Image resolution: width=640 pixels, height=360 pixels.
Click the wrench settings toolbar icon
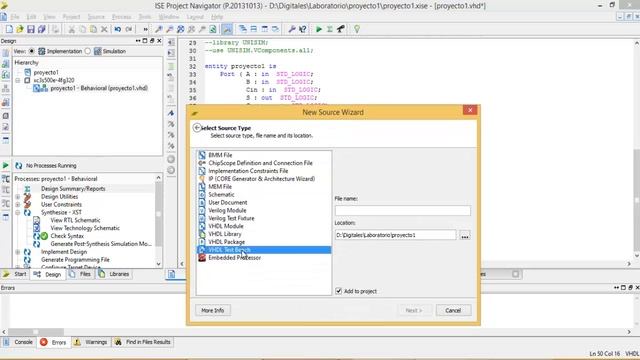[x=291, y=29]
